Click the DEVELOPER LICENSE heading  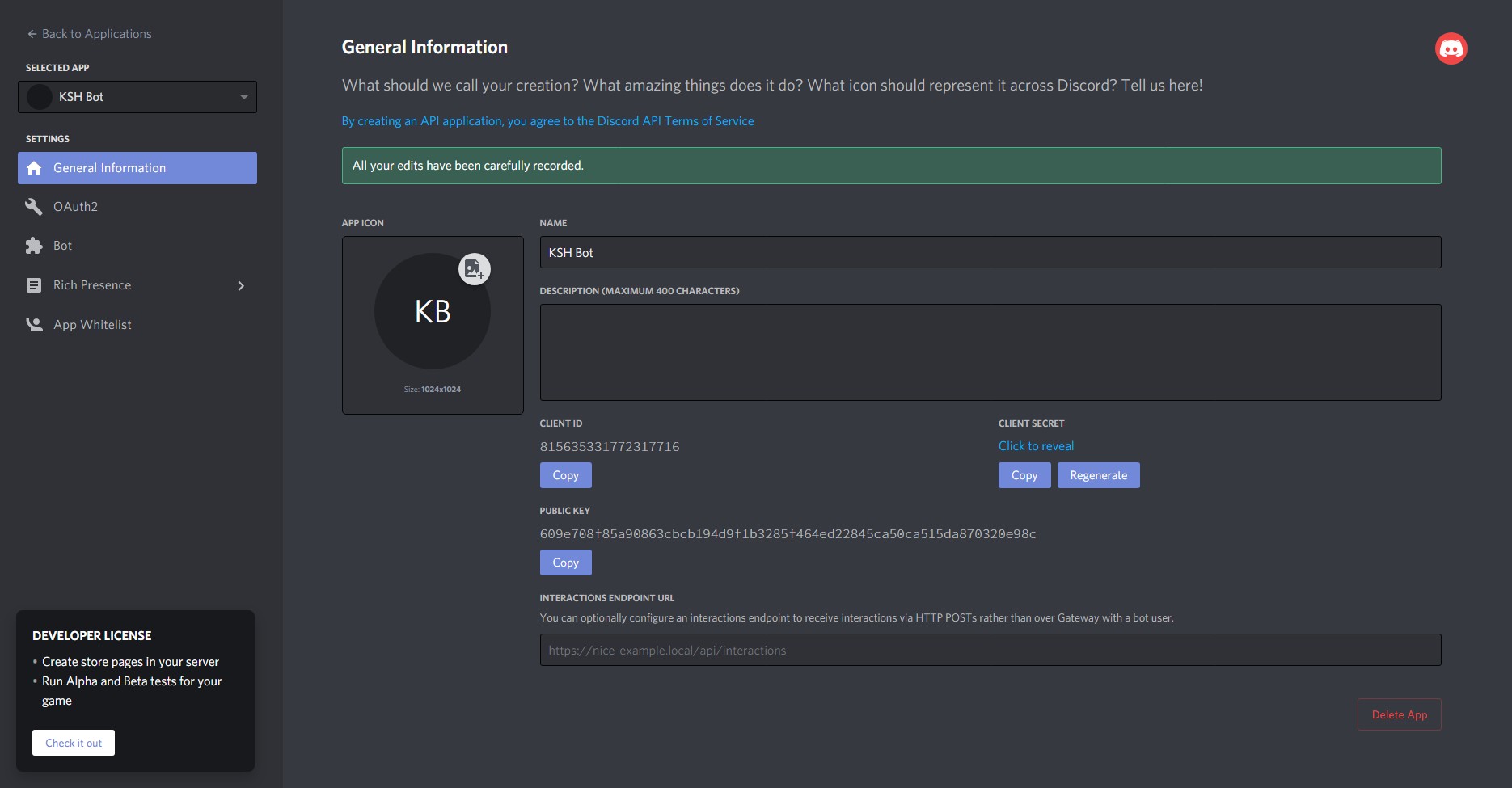[92, 636]
